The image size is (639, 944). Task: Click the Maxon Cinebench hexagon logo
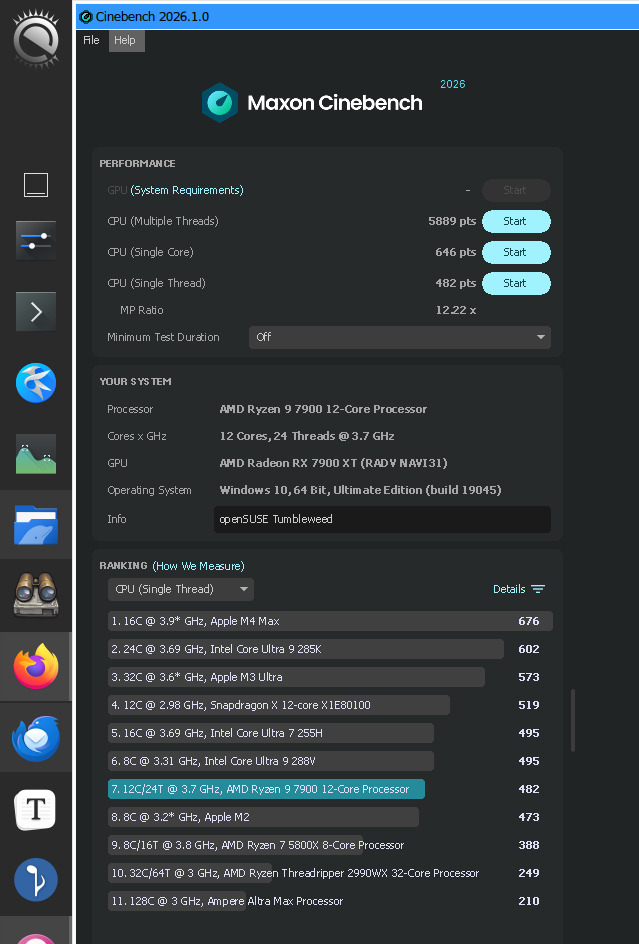click(x=220, y=103)
